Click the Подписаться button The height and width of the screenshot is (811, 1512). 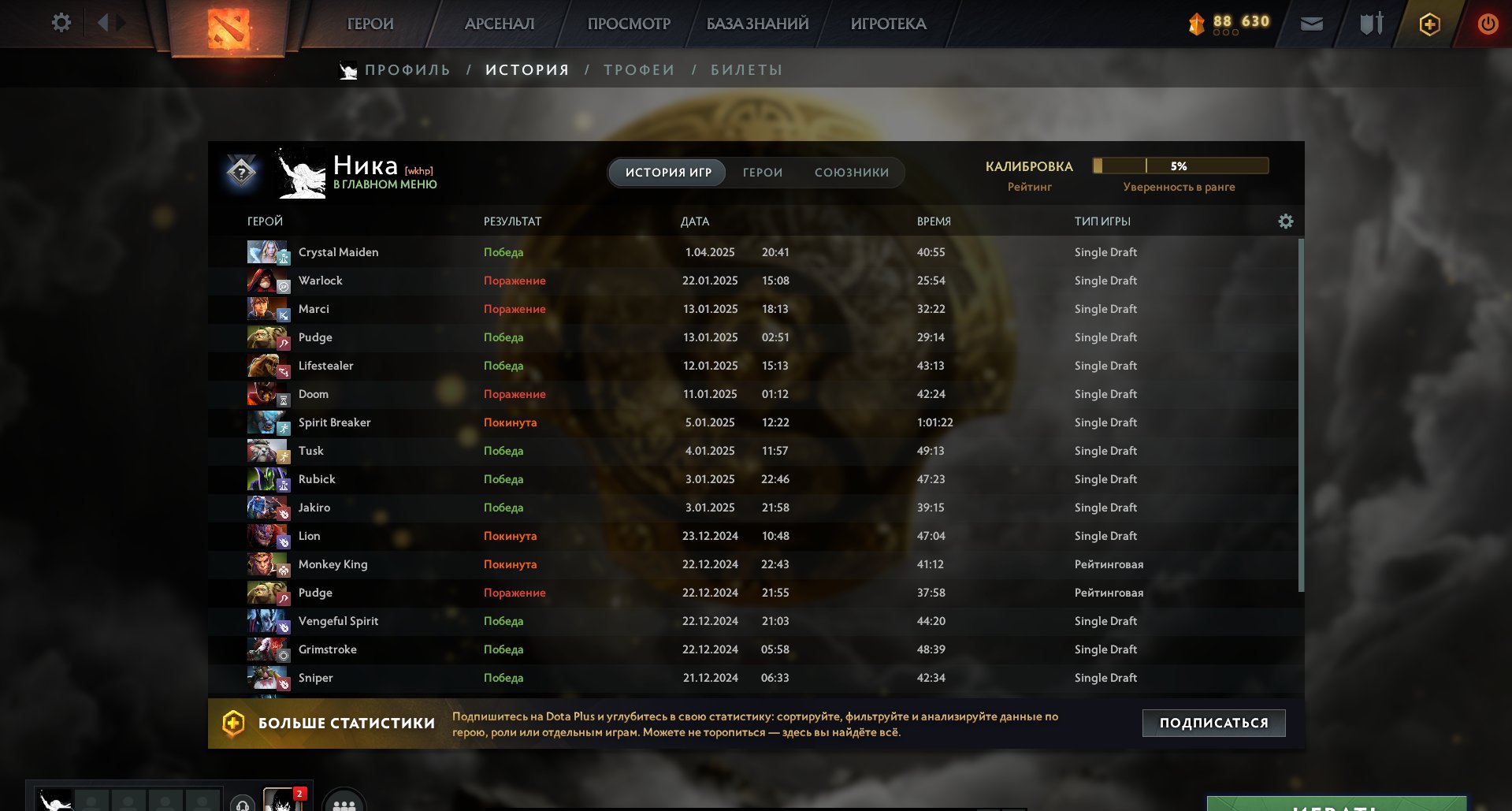tap(1213, 723)
